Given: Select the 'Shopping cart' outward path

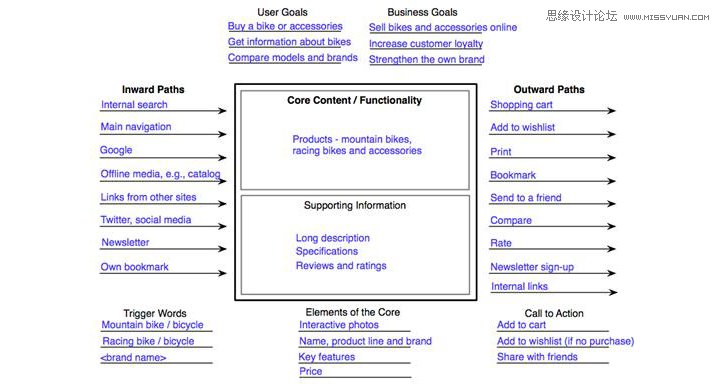Looking at the screenshot, I should coord(521,105).
